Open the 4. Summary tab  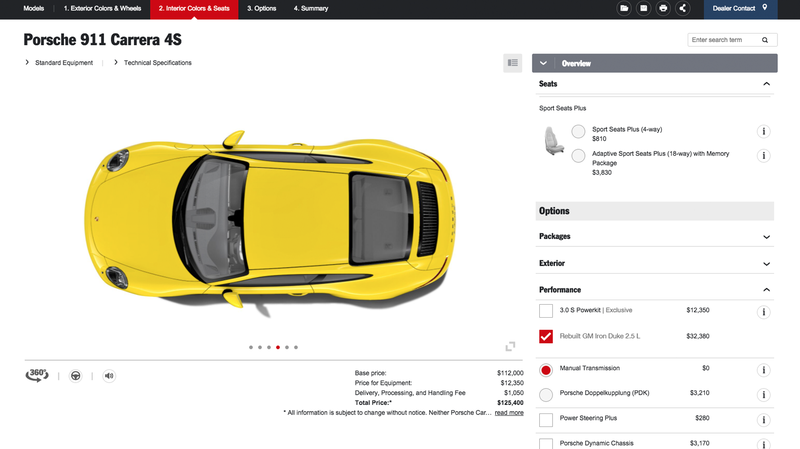pos(311,8)
